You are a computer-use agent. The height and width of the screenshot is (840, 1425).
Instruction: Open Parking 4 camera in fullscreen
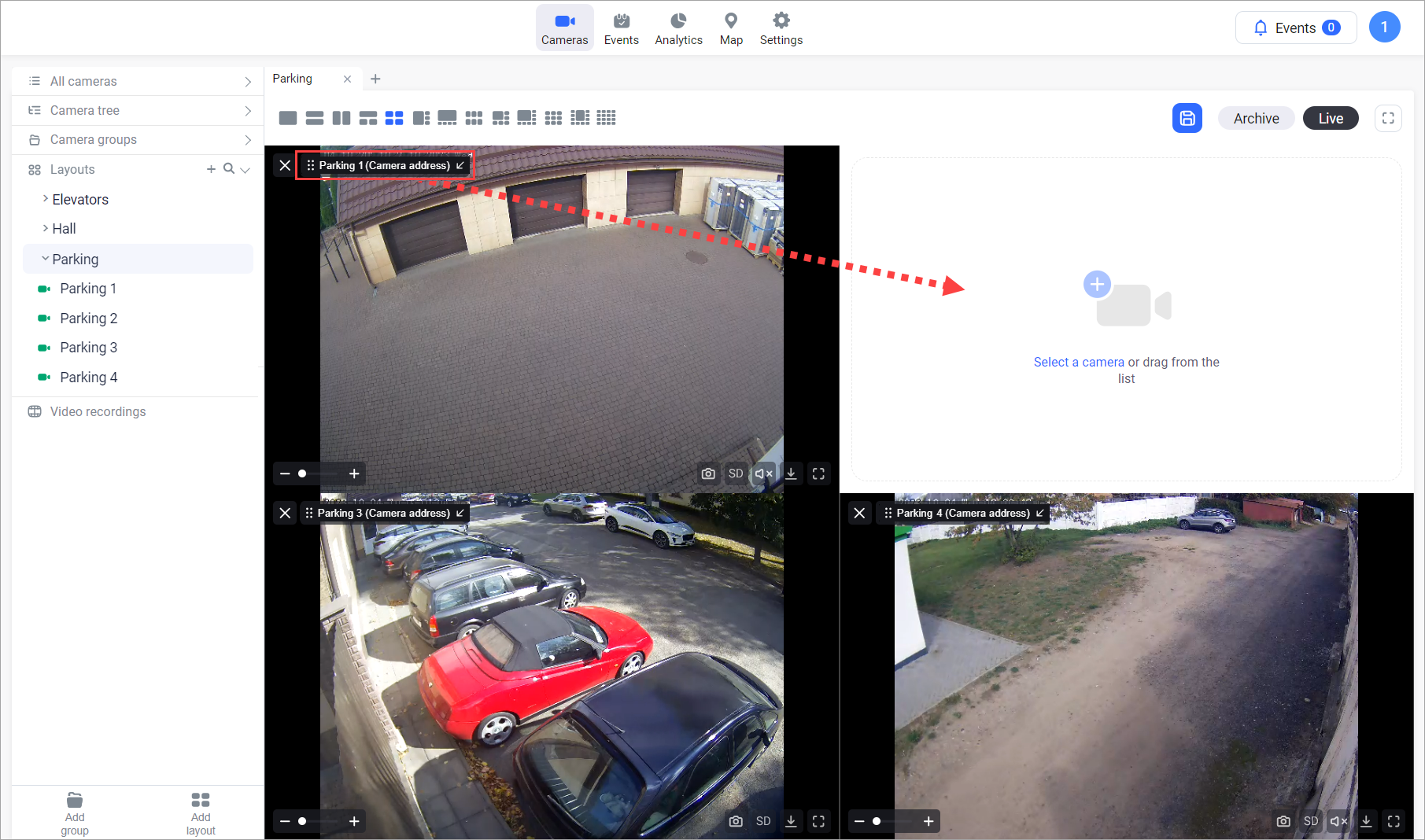pos(1394,821)
